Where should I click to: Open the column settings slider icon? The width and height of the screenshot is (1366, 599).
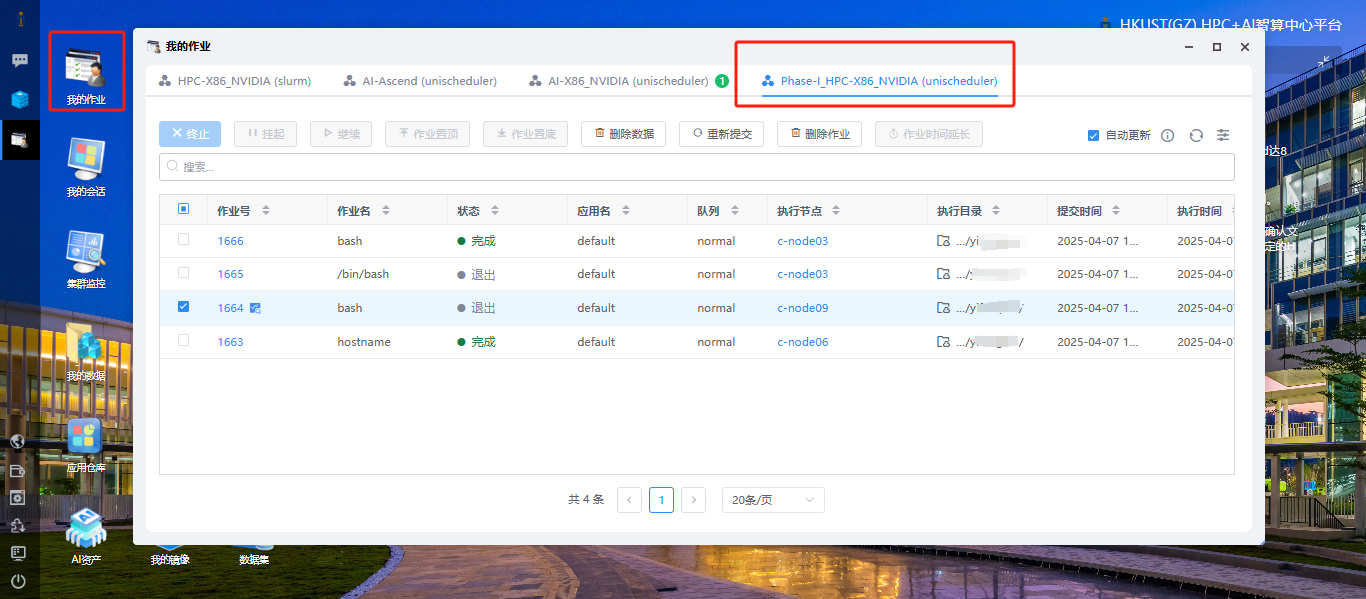pos(1223,135)
